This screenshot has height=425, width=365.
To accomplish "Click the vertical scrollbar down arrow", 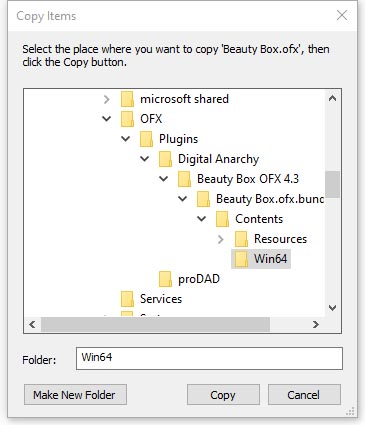I will 332,308.
